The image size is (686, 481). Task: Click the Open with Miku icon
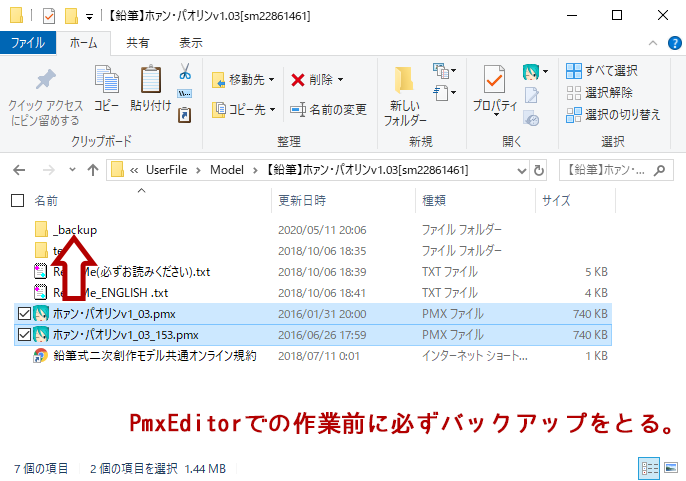point(531,71)
